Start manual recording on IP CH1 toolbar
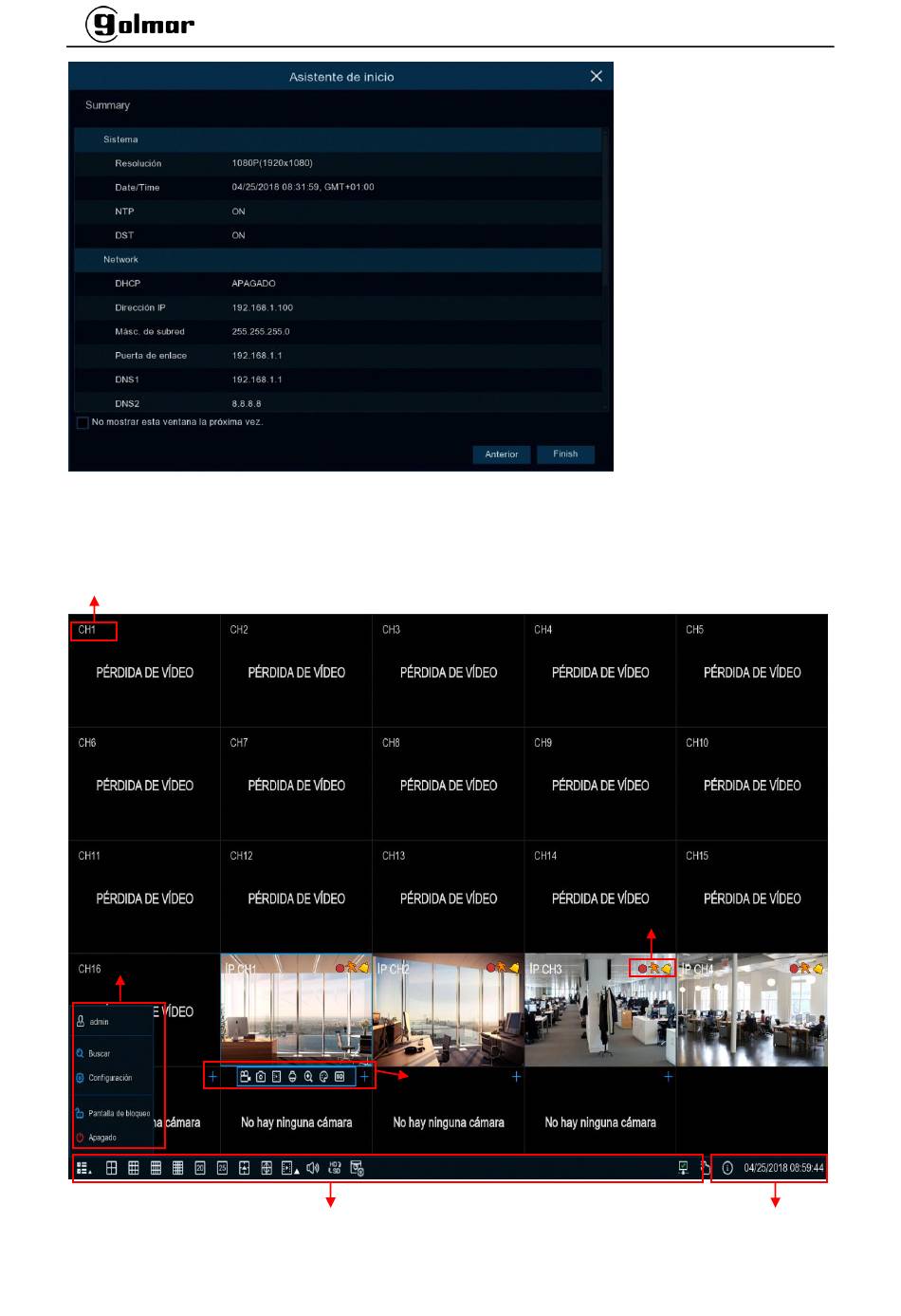The image size is (901, 1316). point(245,1077)
